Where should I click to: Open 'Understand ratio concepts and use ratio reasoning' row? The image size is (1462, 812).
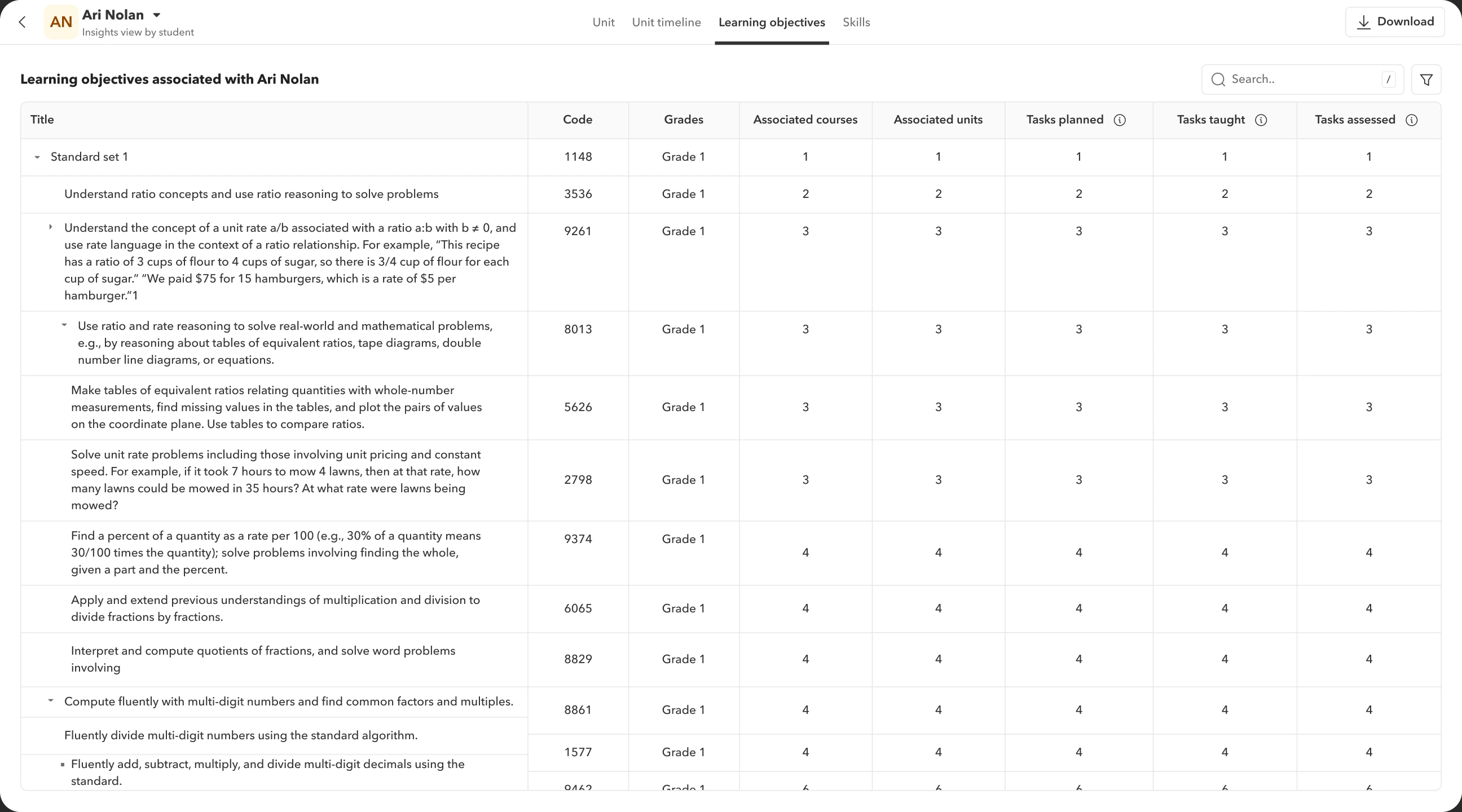point(251,194)
